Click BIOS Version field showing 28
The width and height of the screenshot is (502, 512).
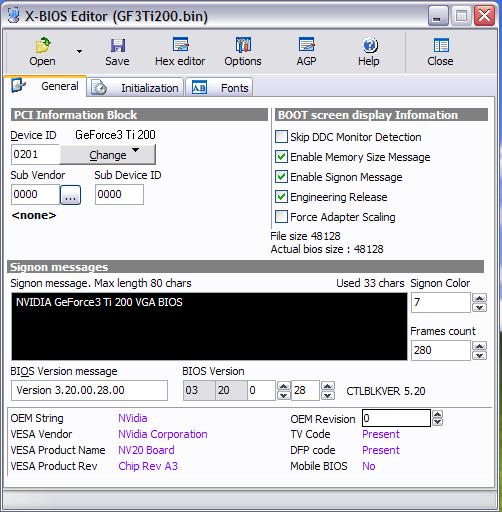pyautogui.click(x=305, y=390)
